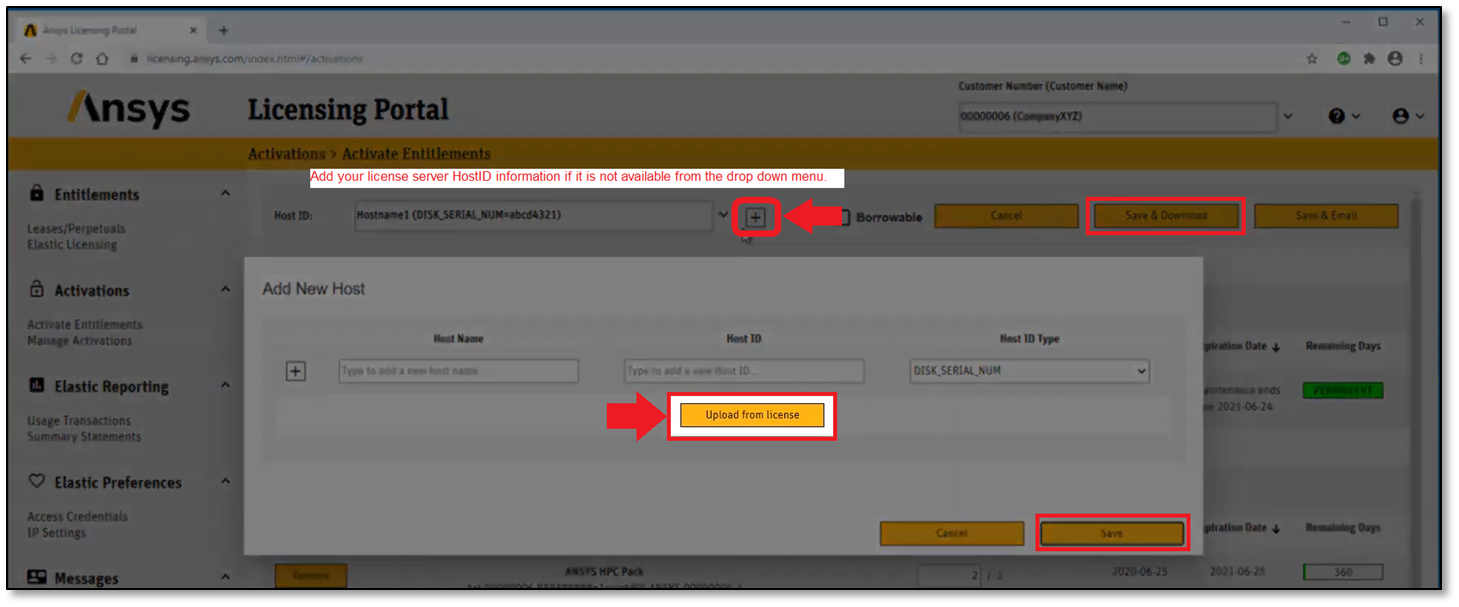Open Usage Transactions in sidebar
Screen dimensions: 1459x607
[79, 421]
